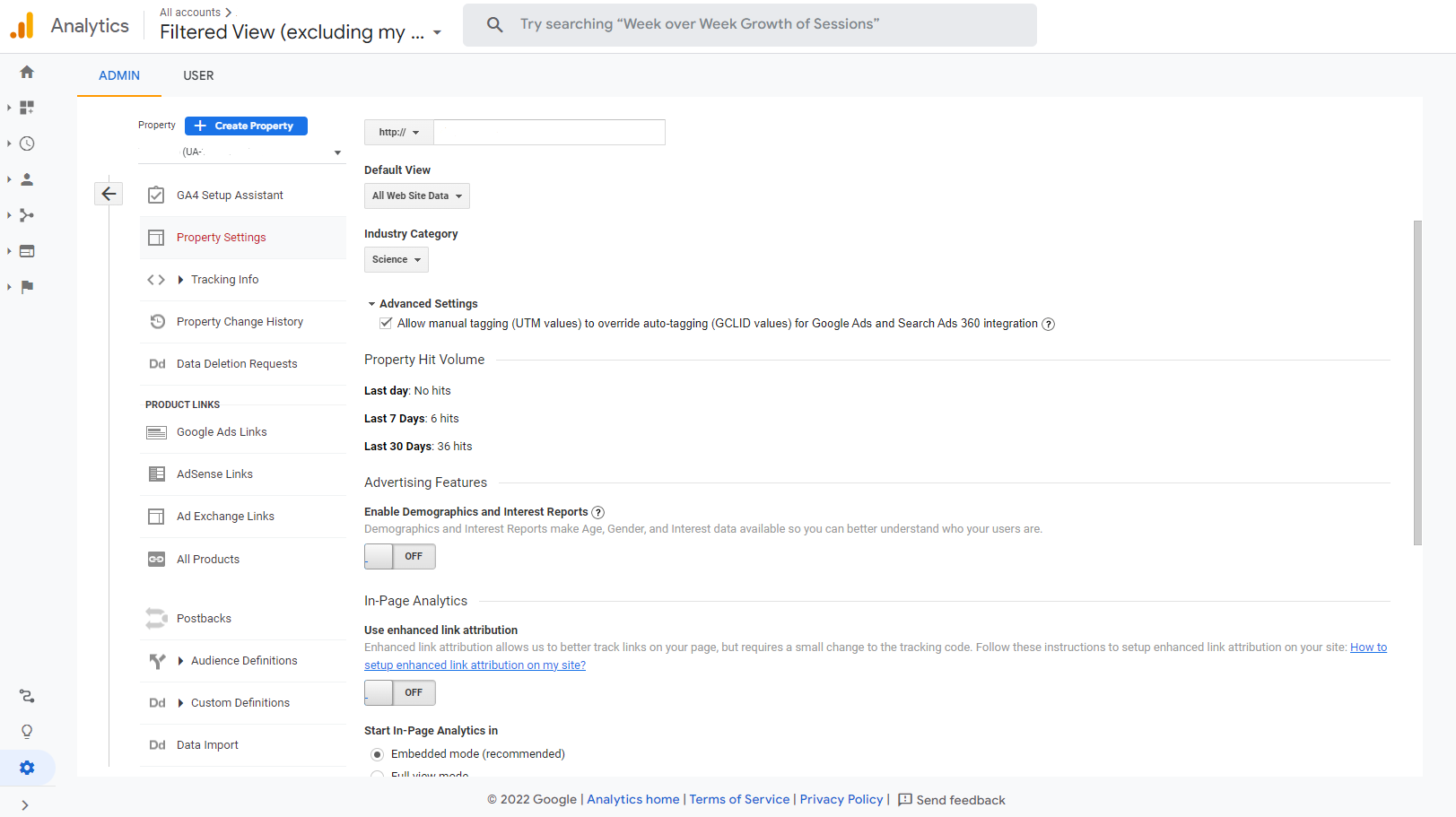Click the search magnifier icon
1456x817 pixels.
(495, 24)
